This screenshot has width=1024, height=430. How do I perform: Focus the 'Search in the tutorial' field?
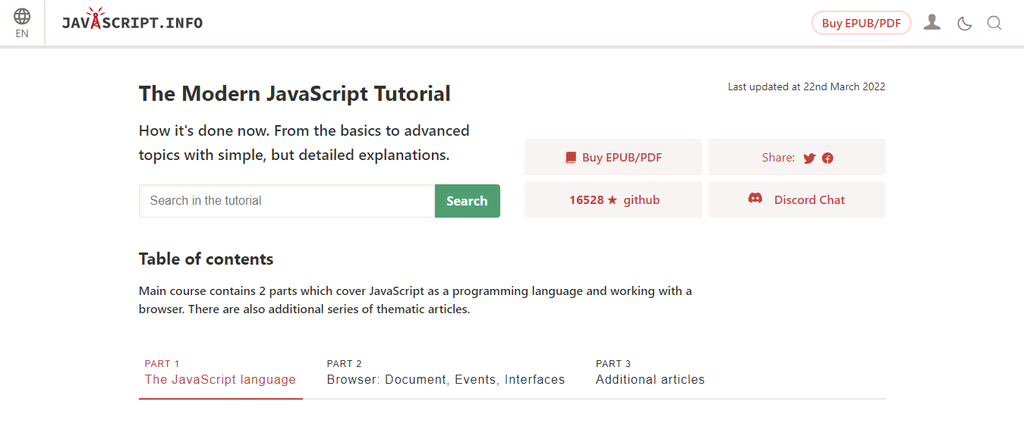[287, 201]
